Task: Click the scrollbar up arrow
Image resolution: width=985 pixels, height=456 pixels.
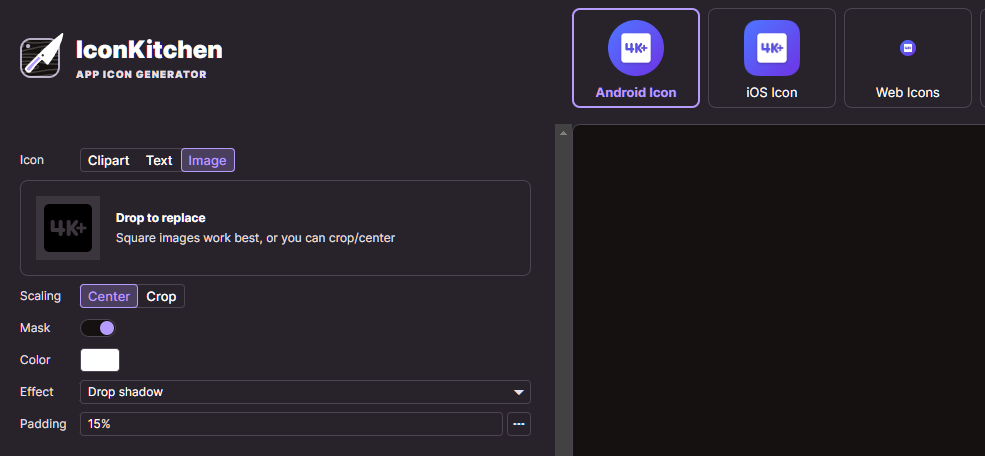Action: pos(563,133)
